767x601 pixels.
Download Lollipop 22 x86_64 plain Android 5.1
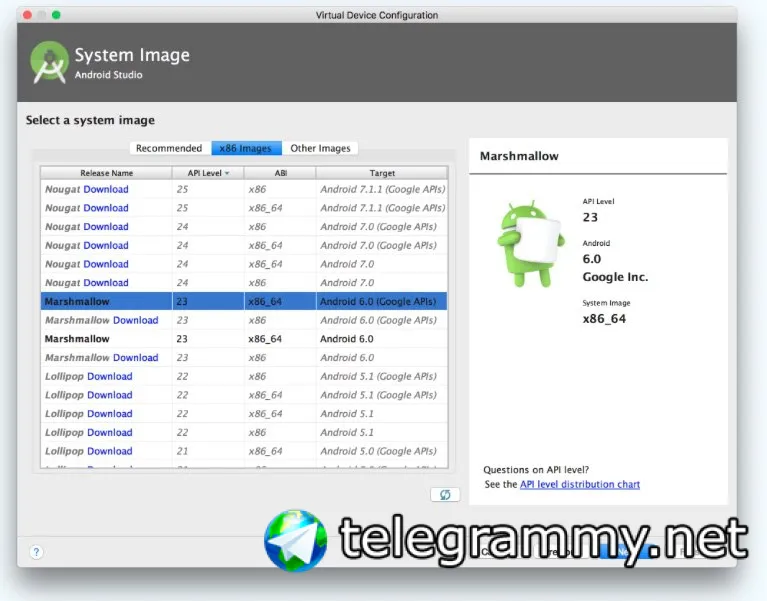click(x=110, y=414)
